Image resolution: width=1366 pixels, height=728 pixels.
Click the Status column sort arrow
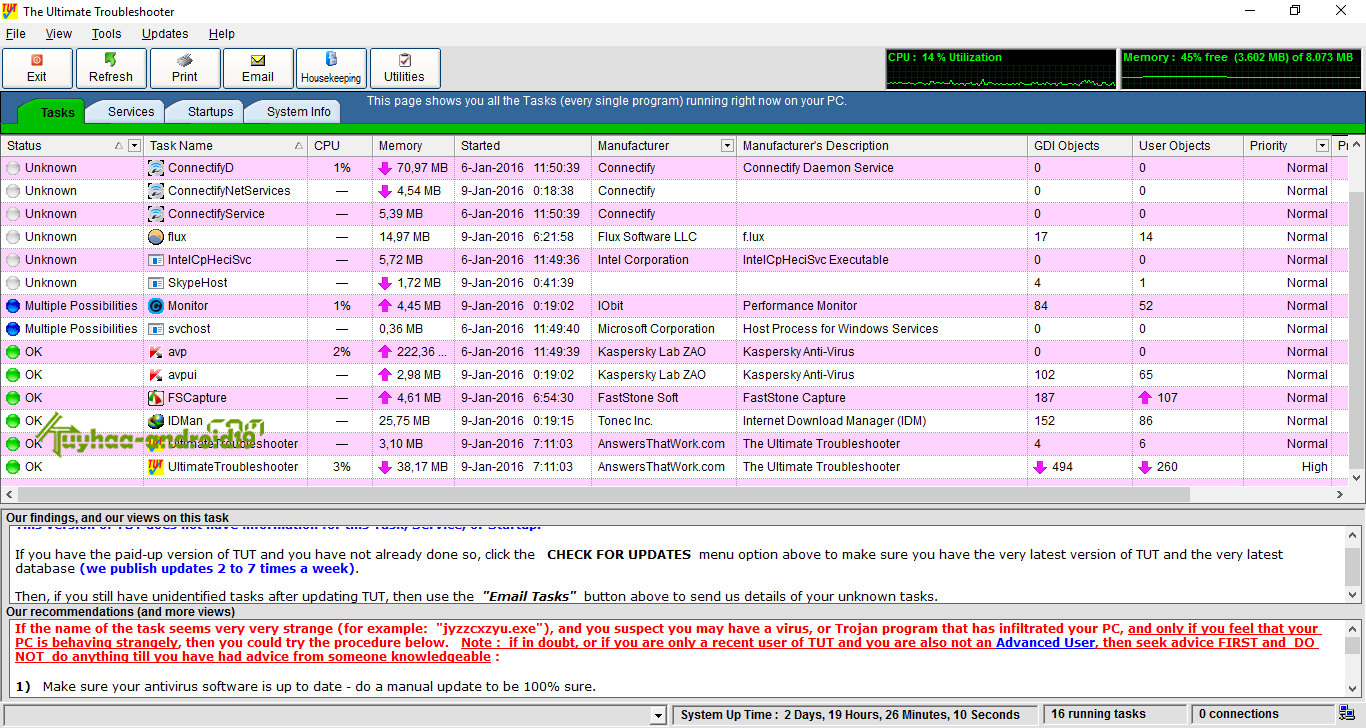point(119,146)
